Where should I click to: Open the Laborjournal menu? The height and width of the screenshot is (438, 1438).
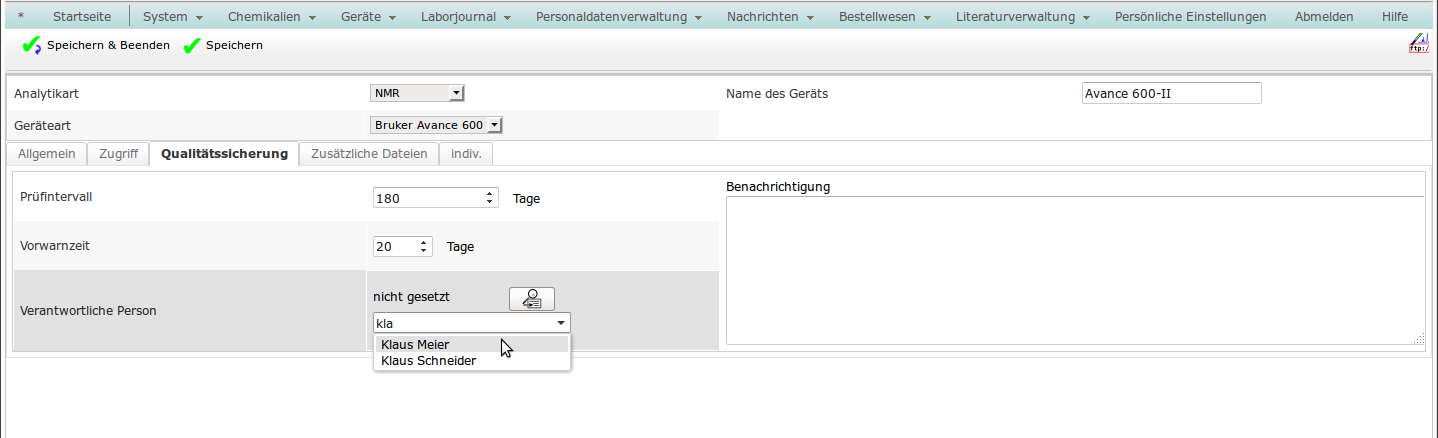point(466,17)
